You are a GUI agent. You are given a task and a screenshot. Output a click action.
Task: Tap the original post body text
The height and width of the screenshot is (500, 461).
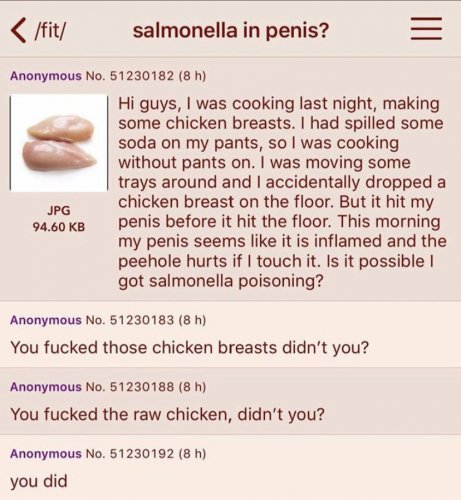click(282, 192)
